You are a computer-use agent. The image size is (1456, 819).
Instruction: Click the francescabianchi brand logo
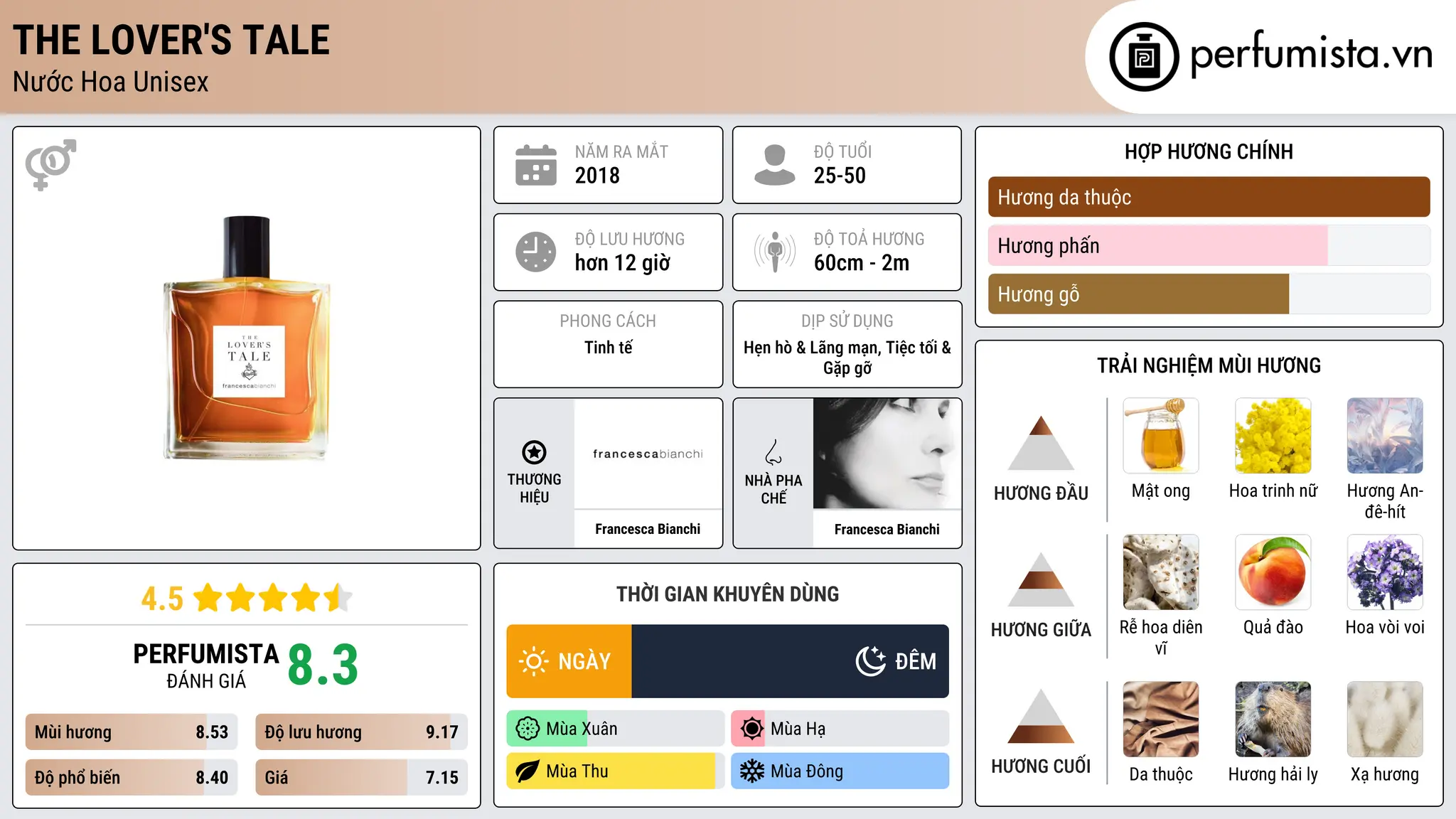point(648,454)
